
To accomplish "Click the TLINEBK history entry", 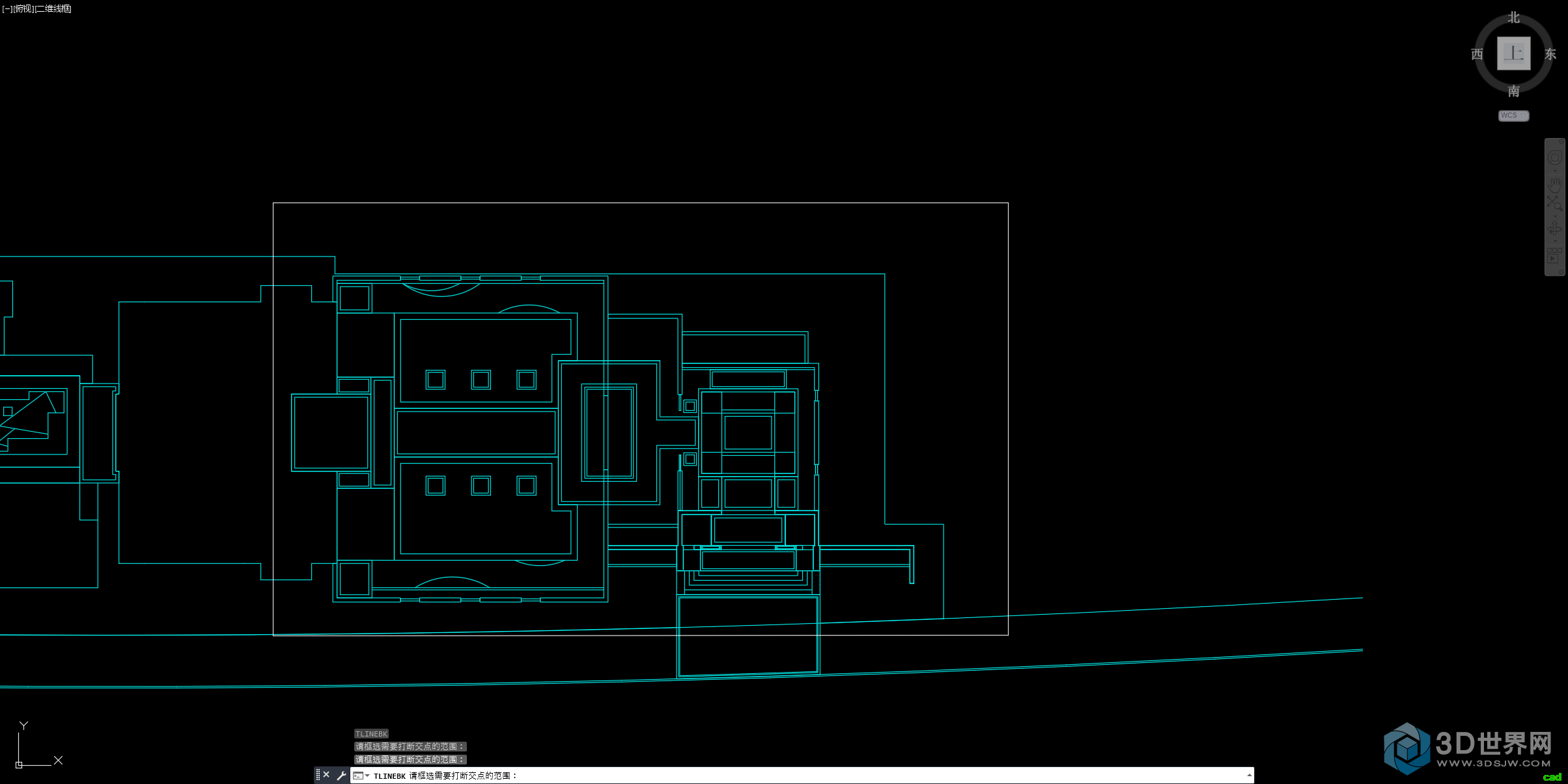I will pyautogui.click(x=371, y=734).
